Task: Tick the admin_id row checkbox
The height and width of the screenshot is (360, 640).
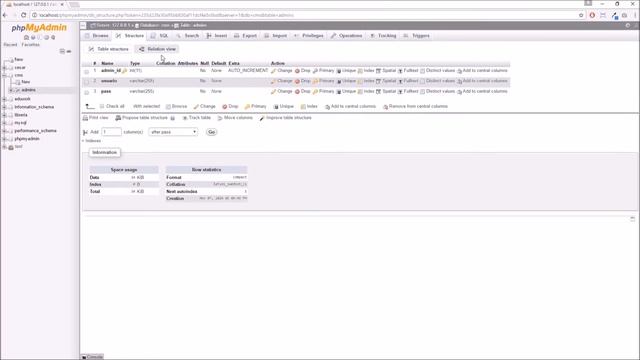Action: coord(86,71)
